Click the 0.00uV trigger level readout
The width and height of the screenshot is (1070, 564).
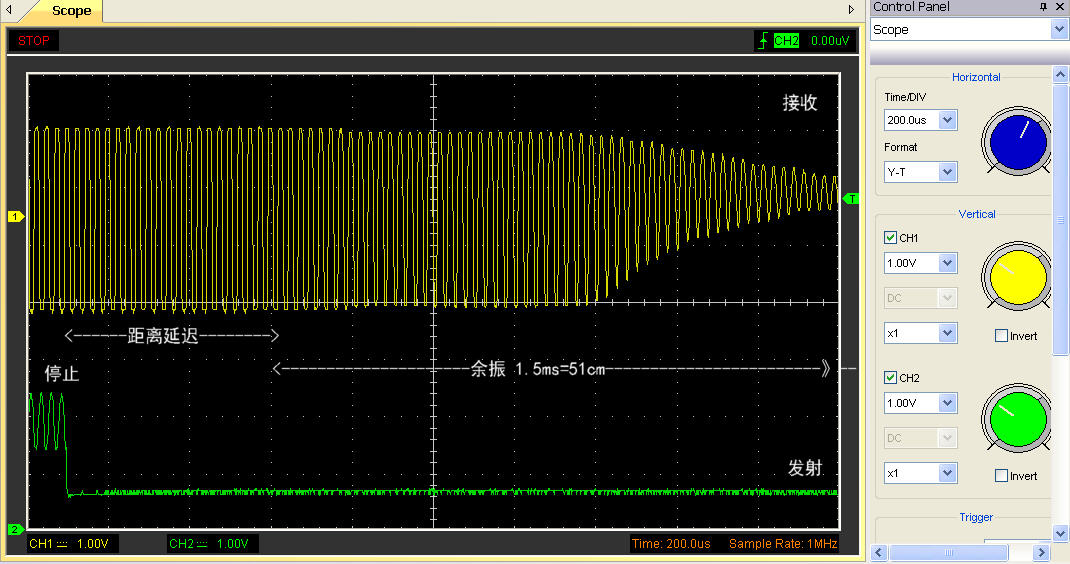click(830, 41)
